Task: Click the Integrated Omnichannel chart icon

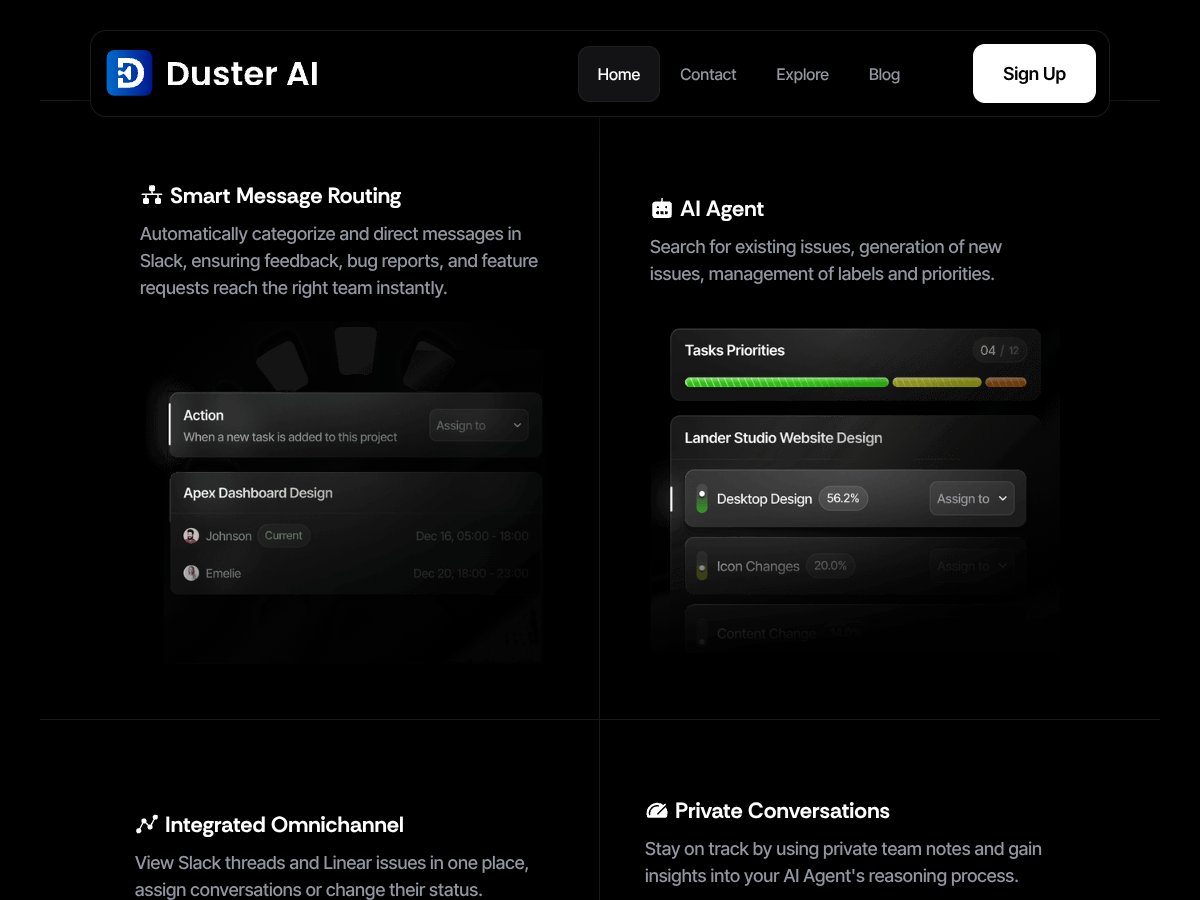Action: click(x=147, y=823)
